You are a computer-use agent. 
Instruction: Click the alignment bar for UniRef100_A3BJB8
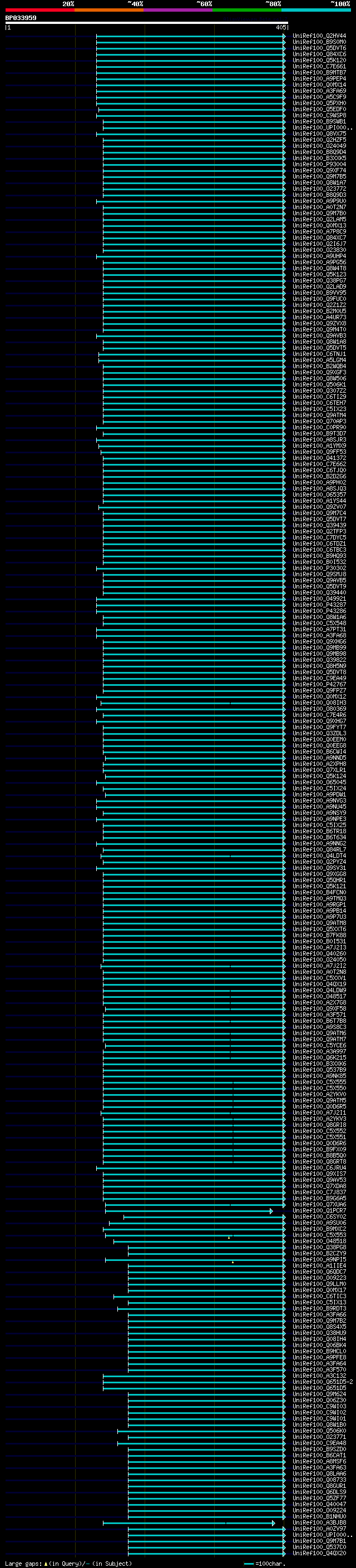tap(189, 1522)
